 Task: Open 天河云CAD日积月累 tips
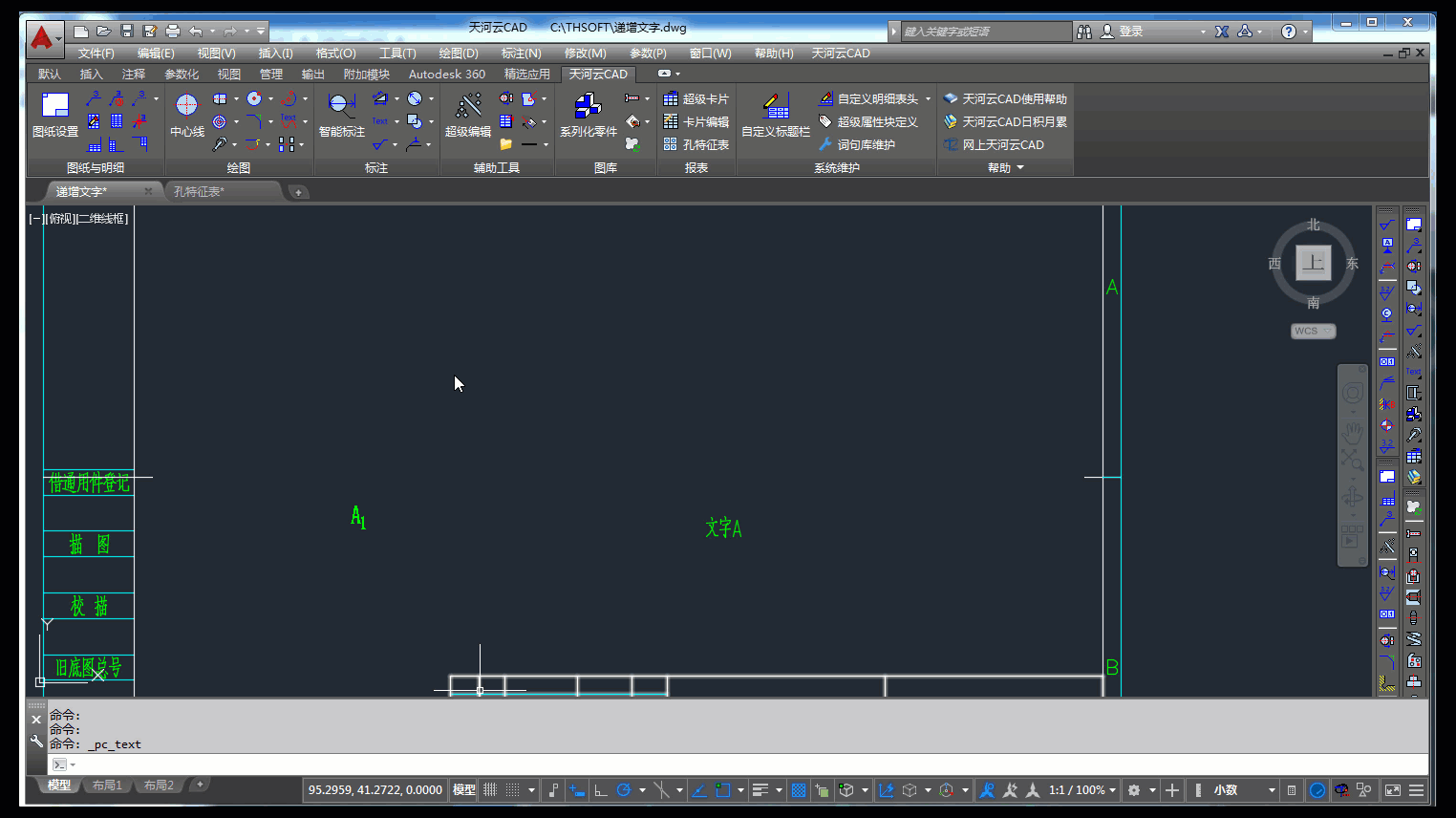(x=1005, y=121)
